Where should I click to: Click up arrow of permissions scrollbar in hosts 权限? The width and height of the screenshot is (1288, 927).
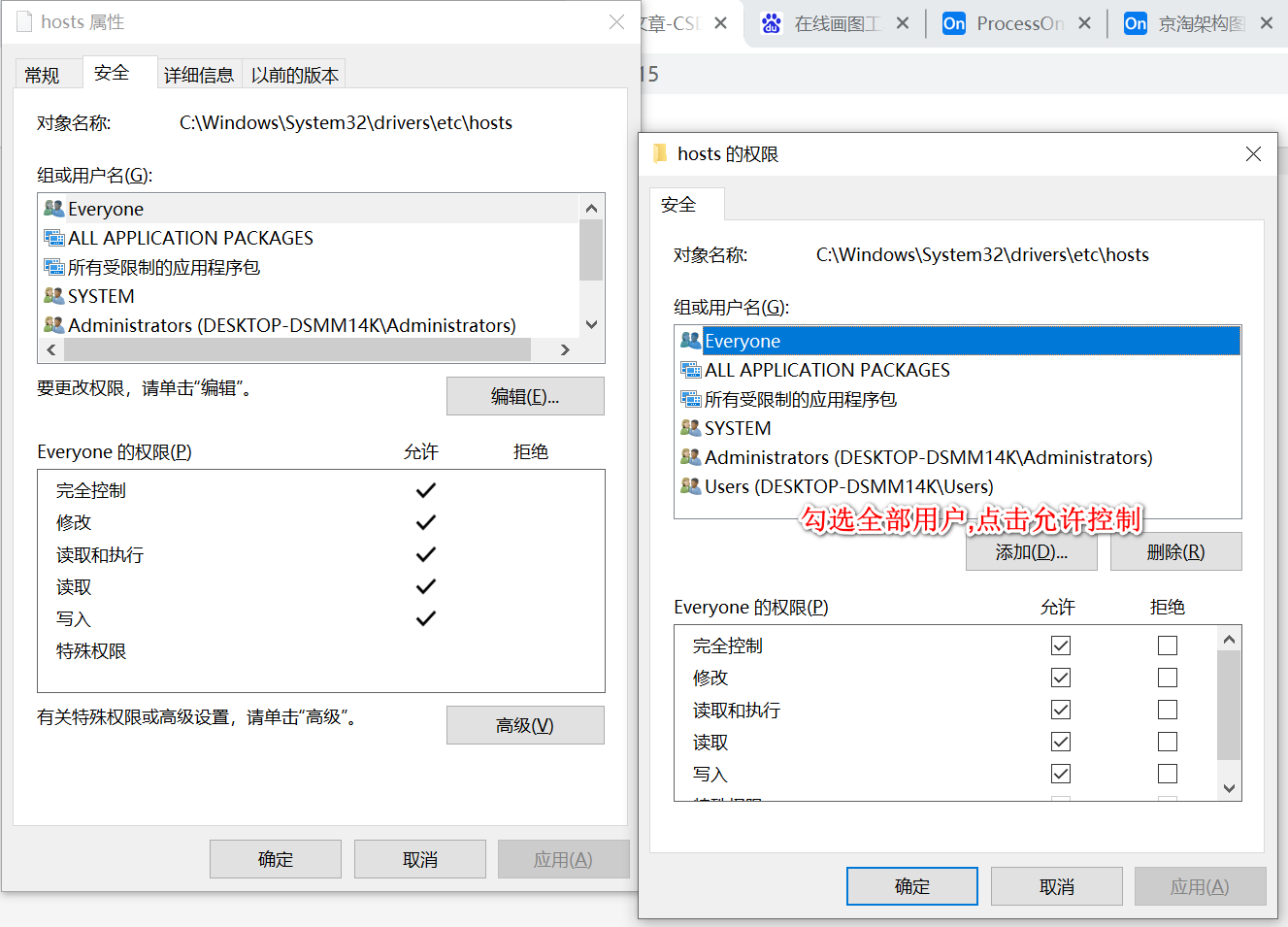pyautogui.click(x=1229, y=639)
